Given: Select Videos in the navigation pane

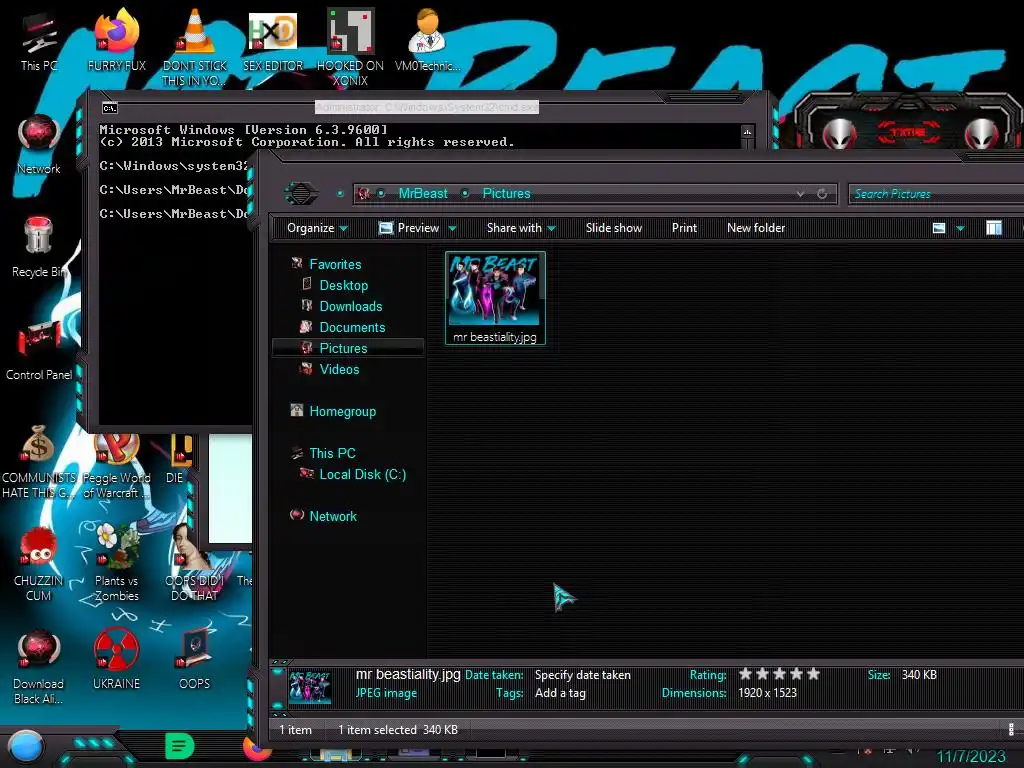Looking at the screenshot, I should [339, 369].
